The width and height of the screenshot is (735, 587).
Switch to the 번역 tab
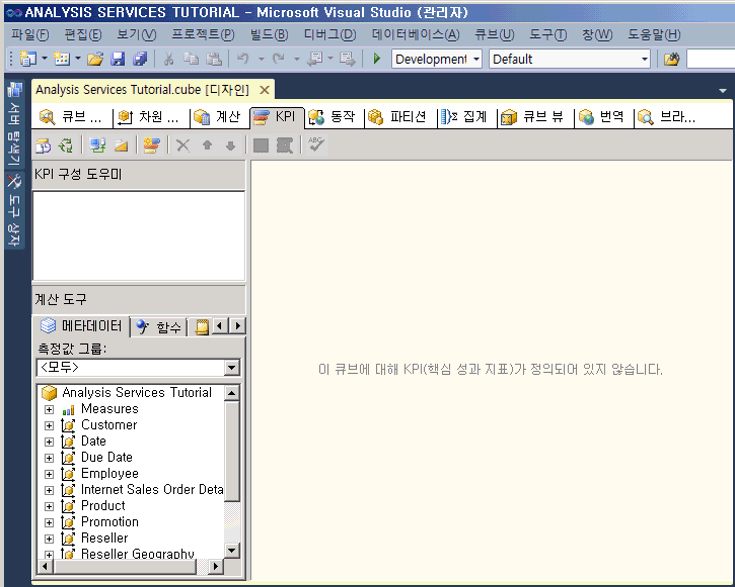[602, 117]
